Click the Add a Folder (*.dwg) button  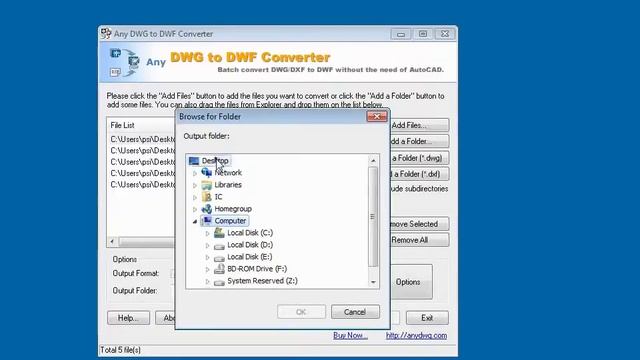419,158
